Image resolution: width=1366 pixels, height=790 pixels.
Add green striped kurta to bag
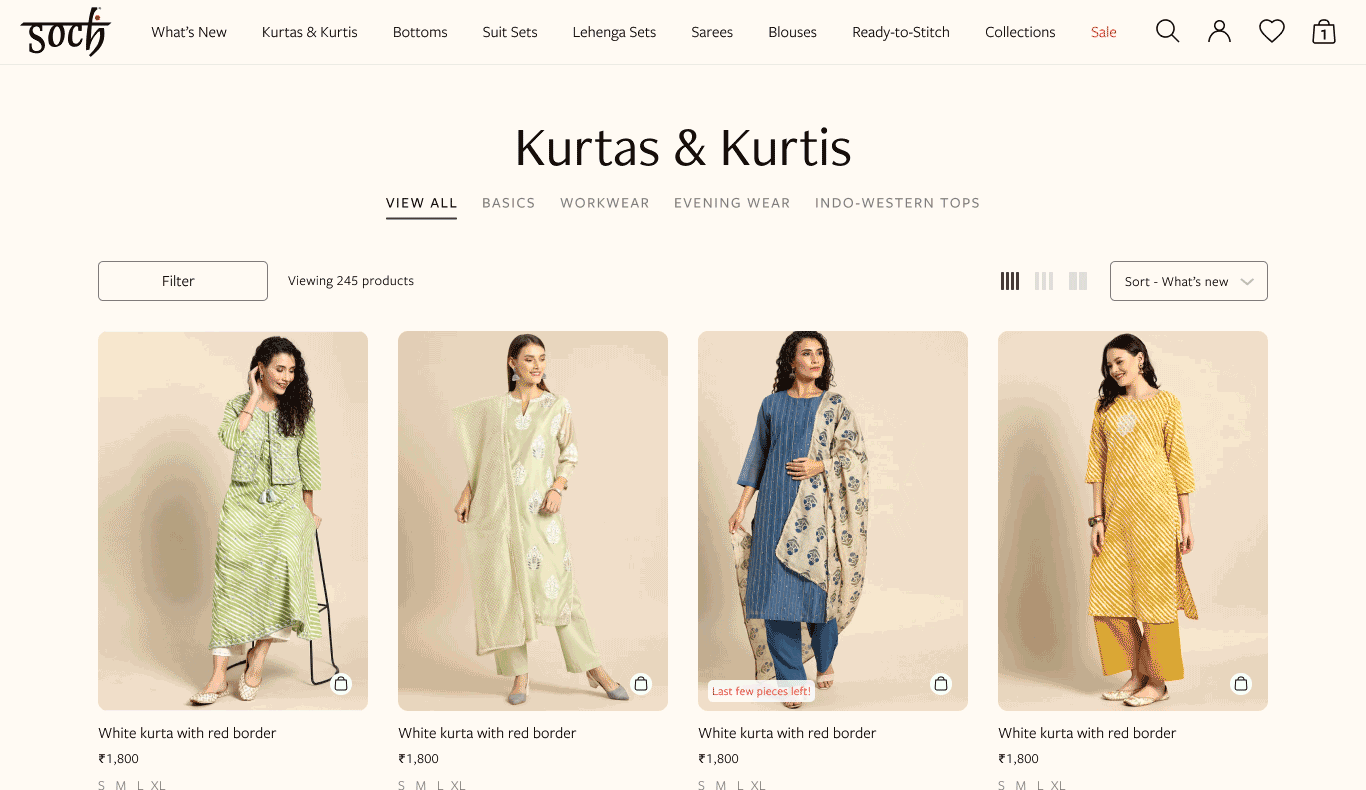coord(341,684)
